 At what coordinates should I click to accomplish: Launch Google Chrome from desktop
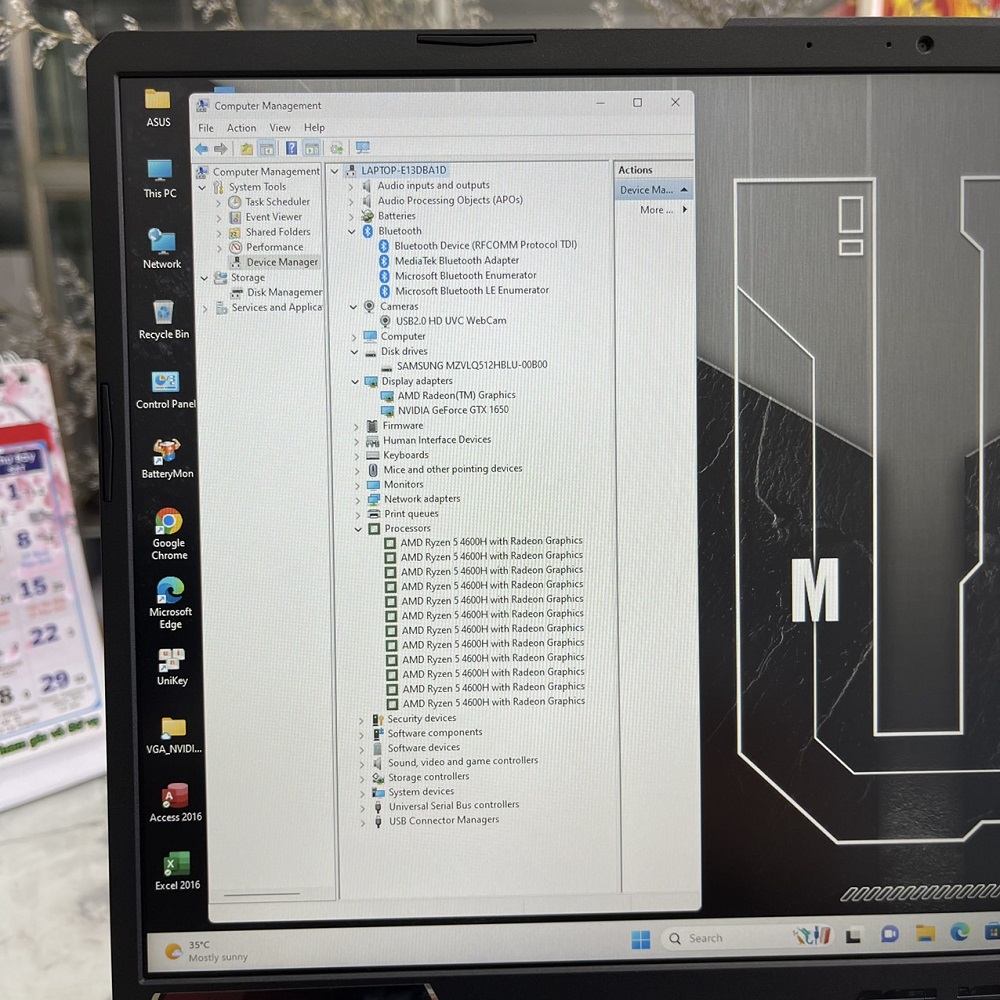(x=169, y=534)
